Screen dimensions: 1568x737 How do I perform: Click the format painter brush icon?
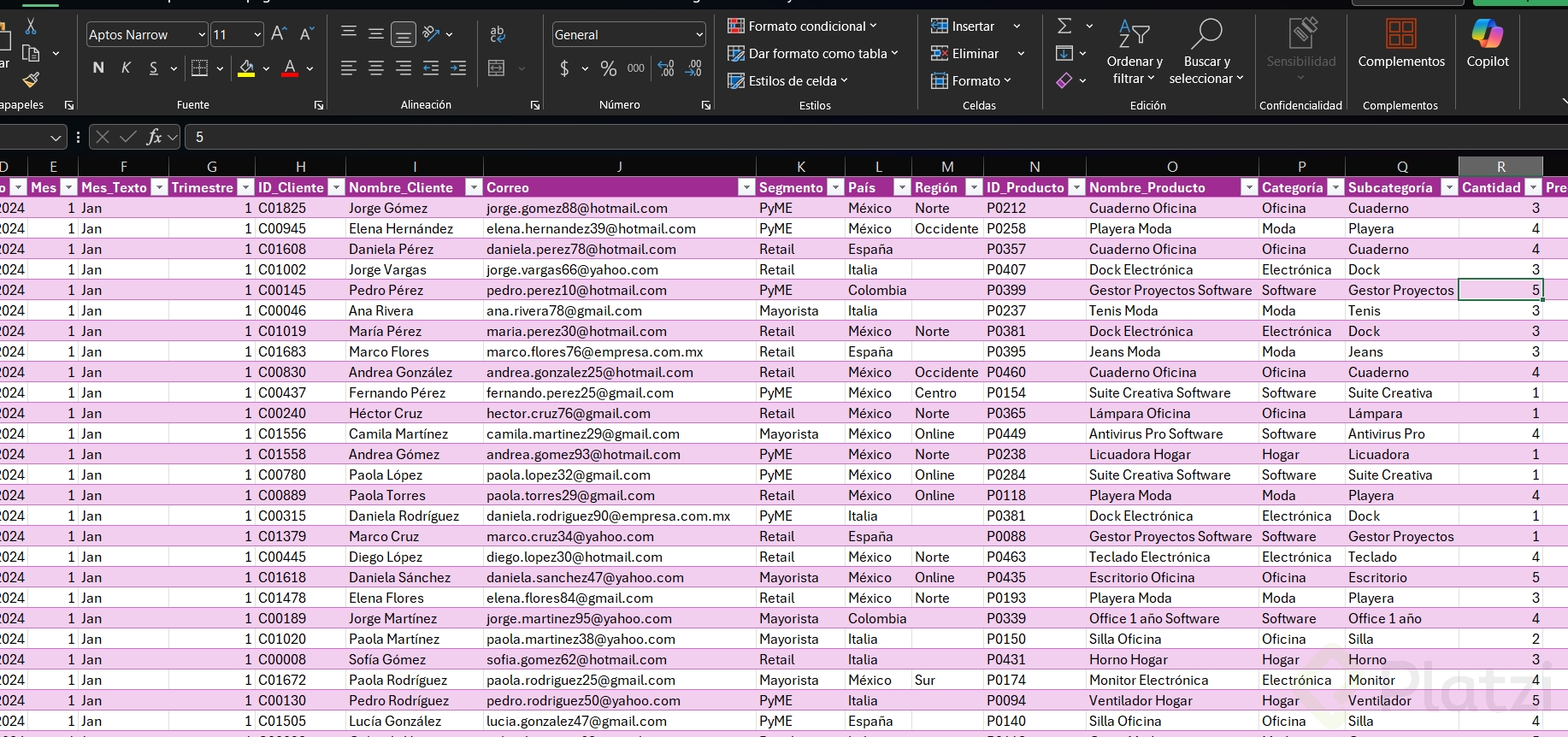click(x=31, y=80)
